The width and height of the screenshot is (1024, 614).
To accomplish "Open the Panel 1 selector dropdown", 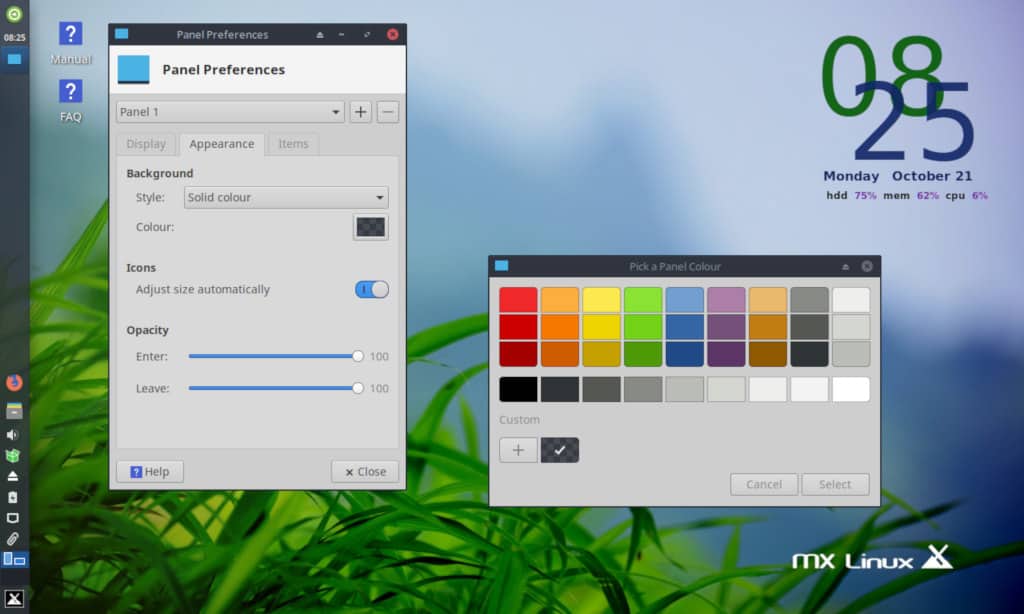I will (230, 112).
